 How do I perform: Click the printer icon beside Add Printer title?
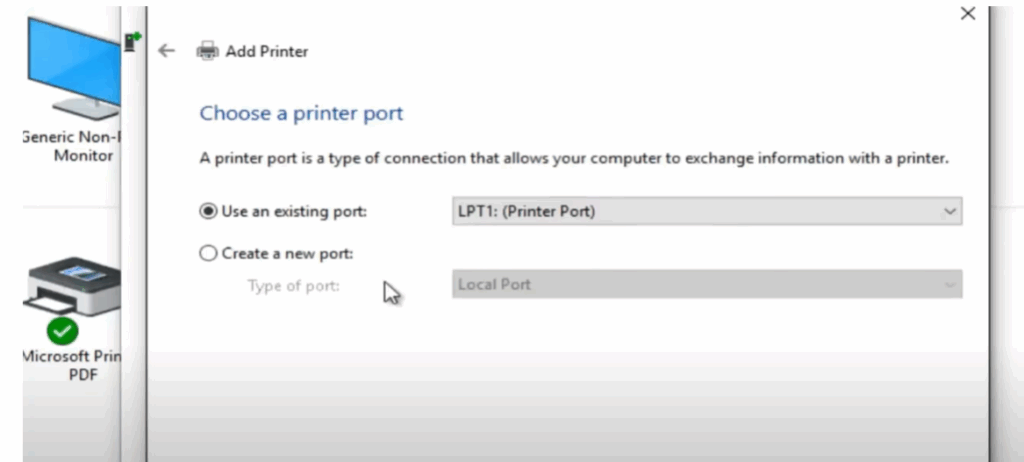[207, 51]
